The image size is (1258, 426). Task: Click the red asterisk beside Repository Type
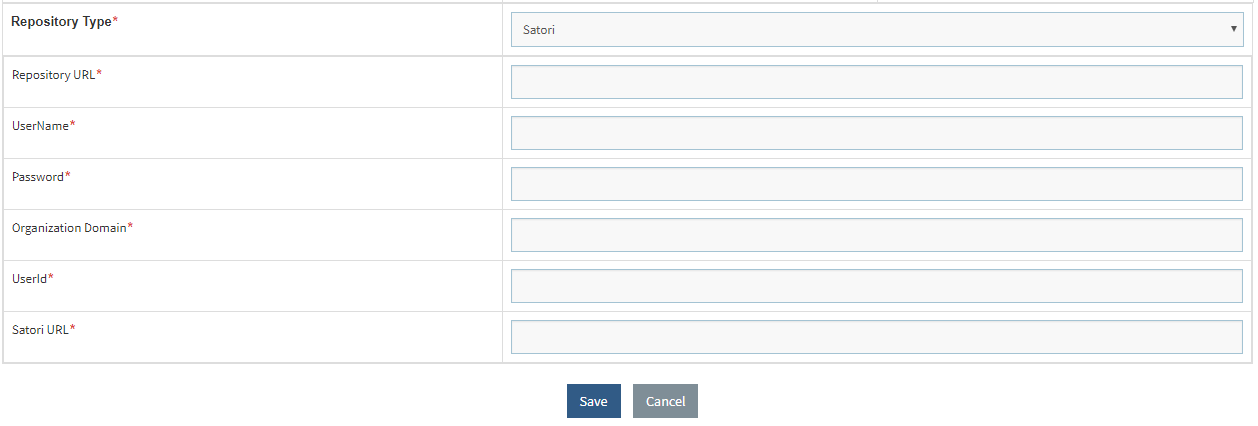115,21
